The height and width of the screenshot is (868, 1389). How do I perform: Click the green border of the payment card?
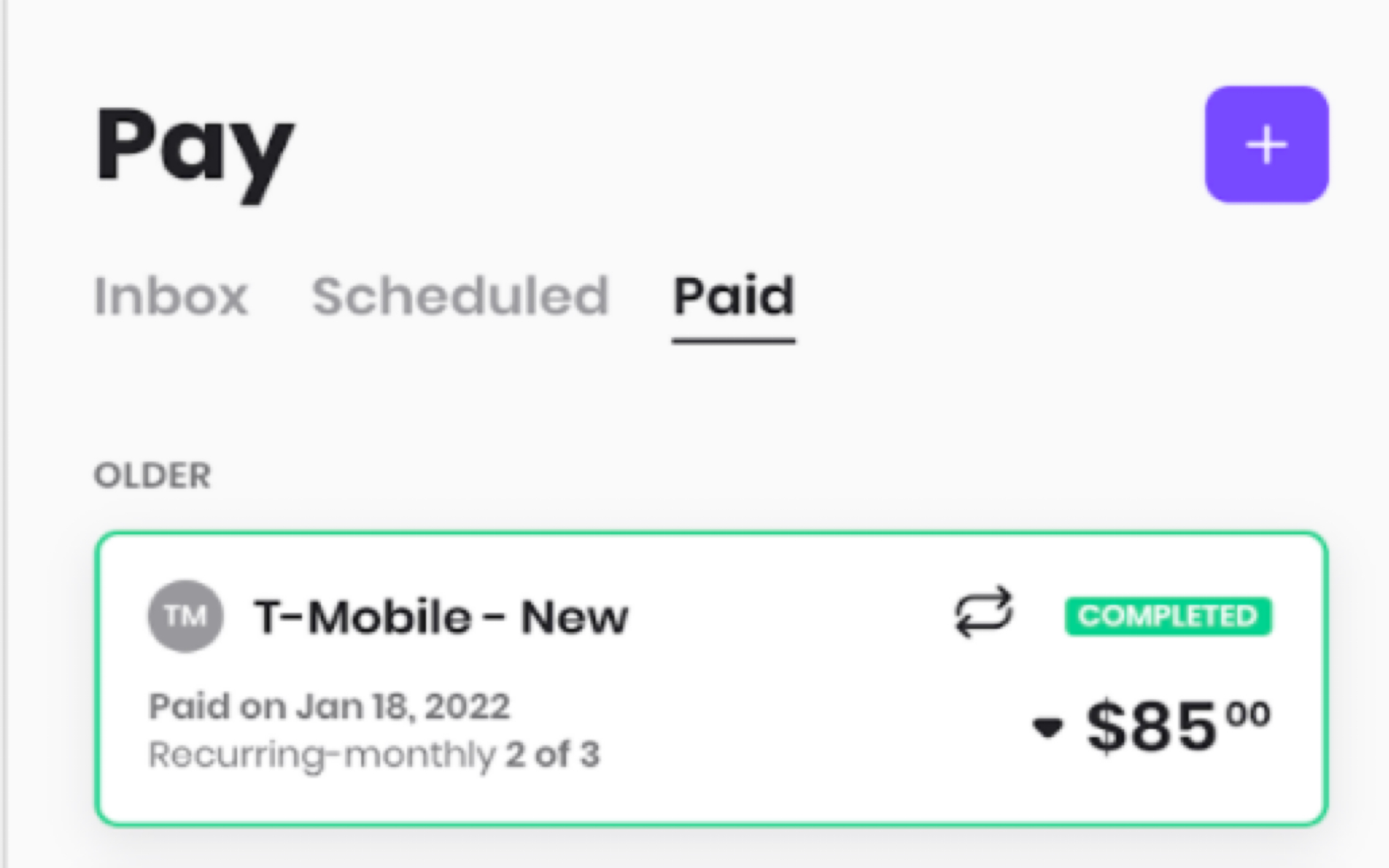click(711, 533)
